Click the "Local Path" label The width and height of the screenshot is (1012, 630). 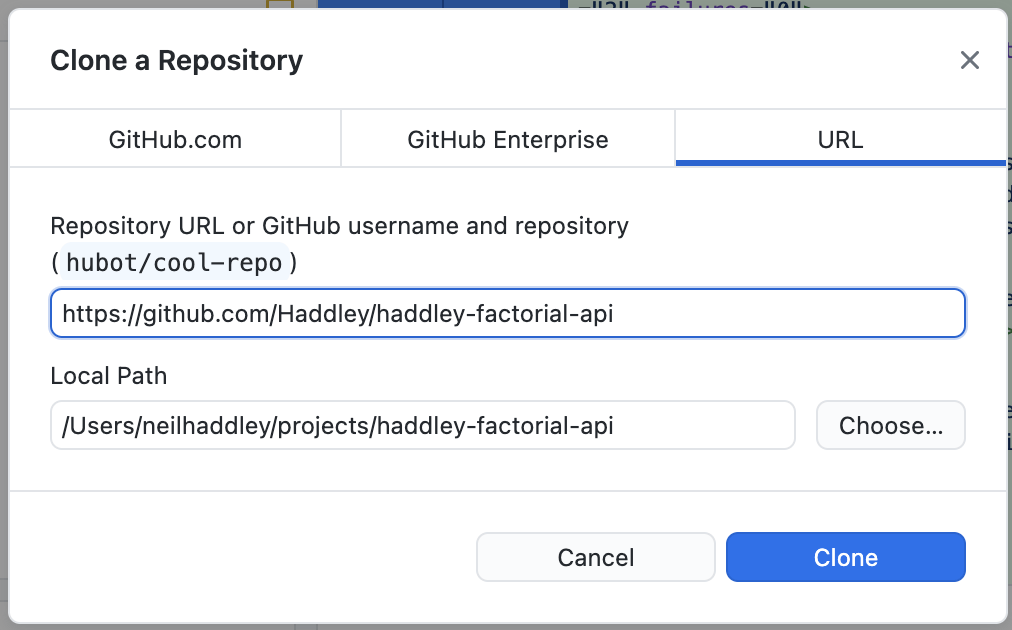(x=109, y=376)
